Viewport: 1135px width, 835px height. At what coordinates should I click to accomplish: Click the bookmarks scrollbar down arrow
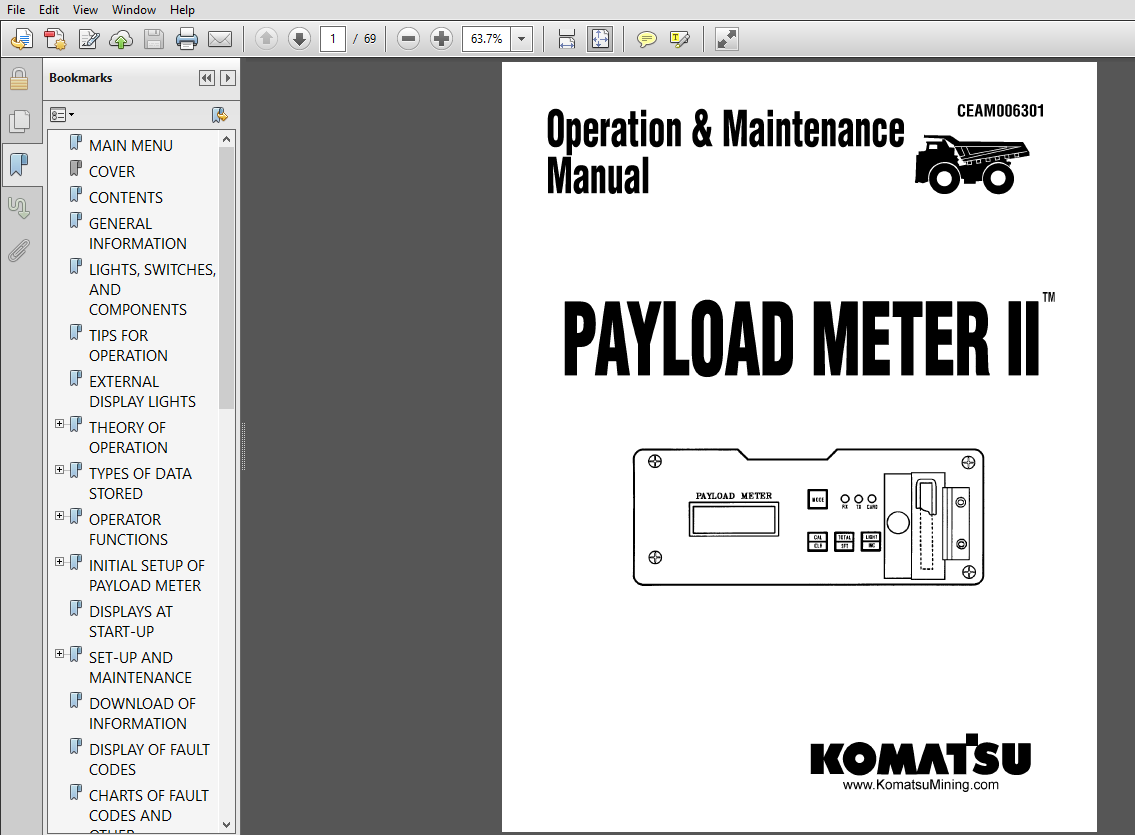pyautogui.click(x=227, y=824)
